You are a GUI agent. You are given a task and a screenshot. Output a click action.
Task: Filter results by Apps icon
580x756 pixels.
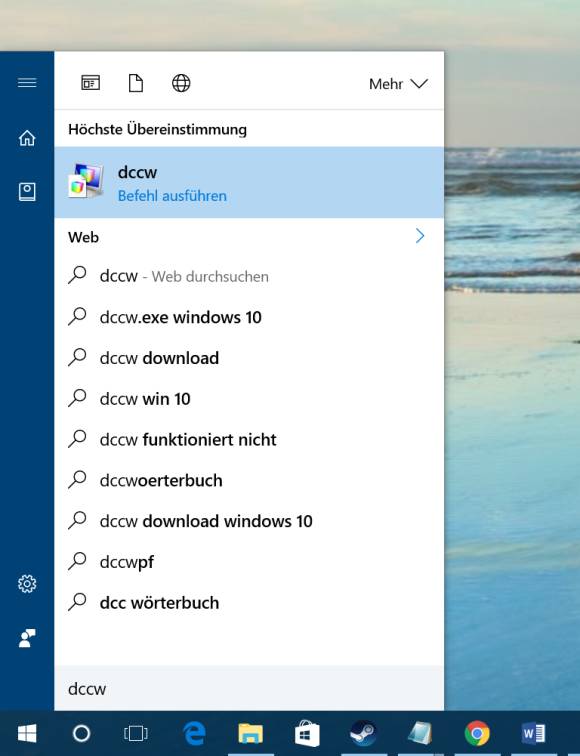(x=91, y=83)
